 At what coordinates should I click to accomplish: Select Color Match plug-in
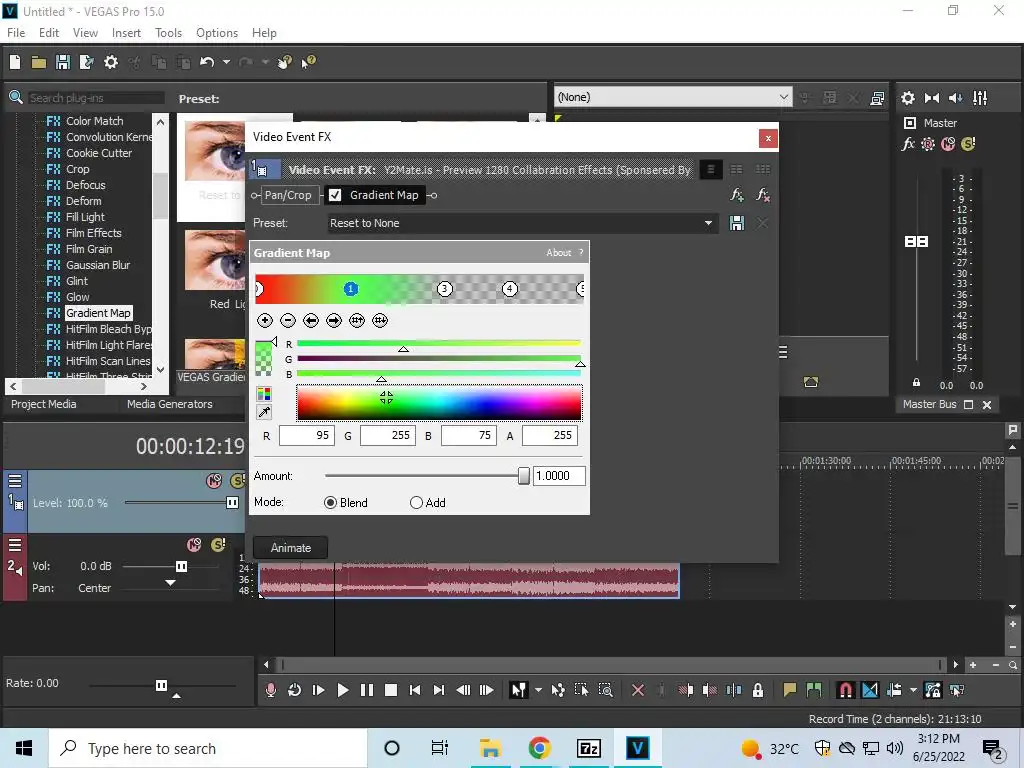point(94,121)
